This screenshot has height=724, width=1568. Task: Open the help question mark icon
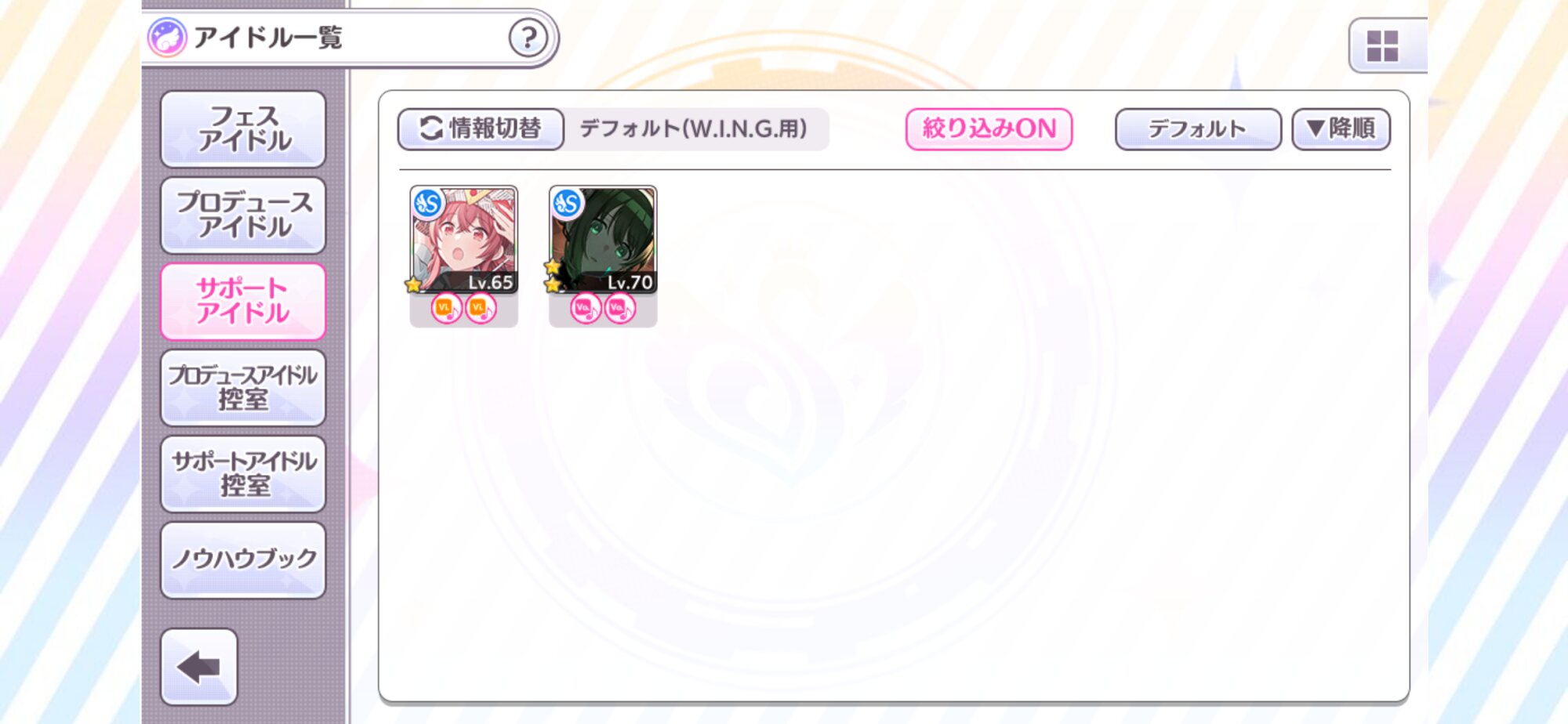pyautogui.click(x=528, y=37)
